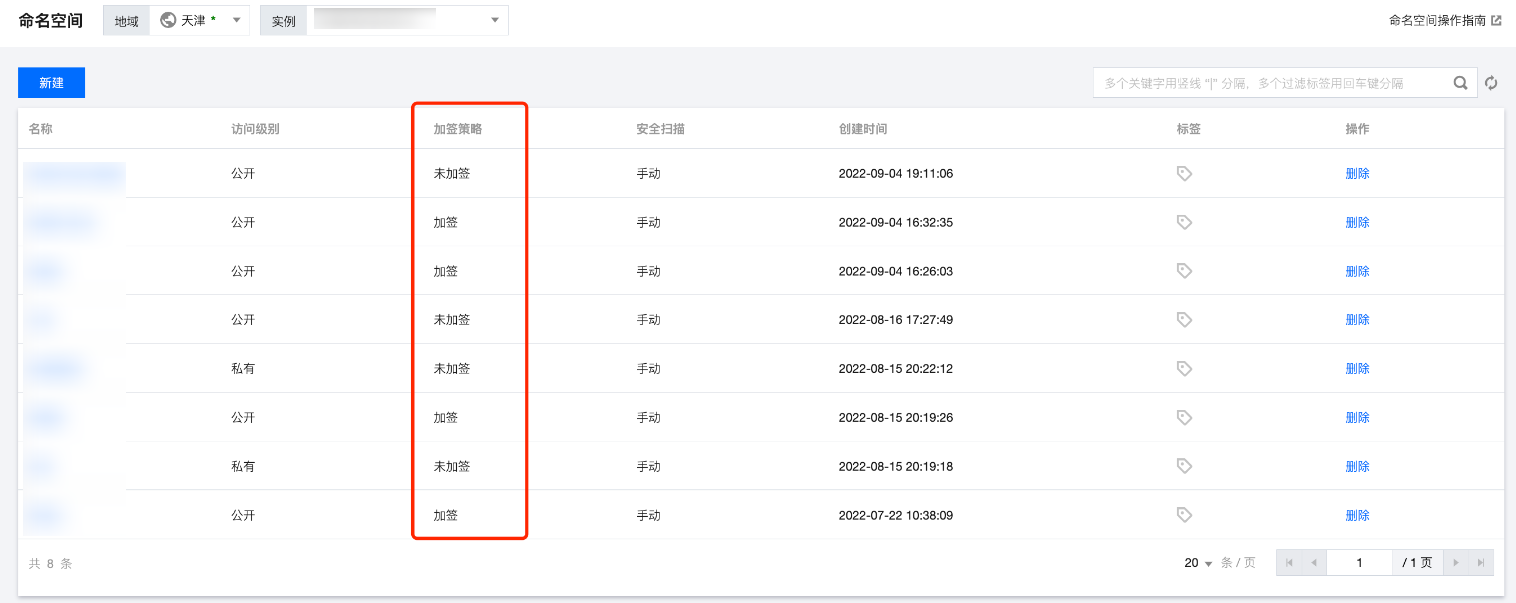Open the 实例 instance dropdown

[x=407, y=20]
